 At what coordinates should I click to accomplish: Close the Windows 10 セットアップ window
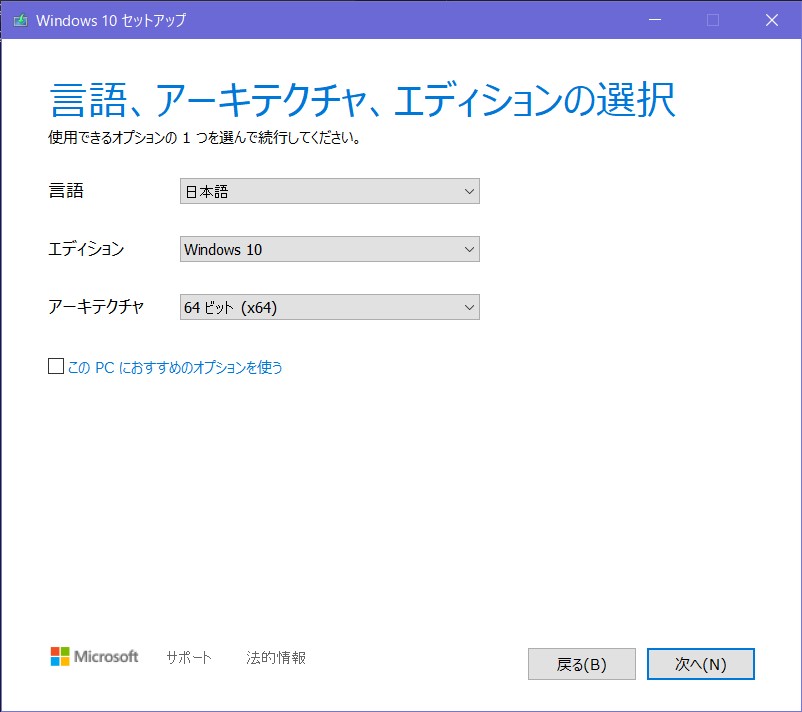coord(772,20)
